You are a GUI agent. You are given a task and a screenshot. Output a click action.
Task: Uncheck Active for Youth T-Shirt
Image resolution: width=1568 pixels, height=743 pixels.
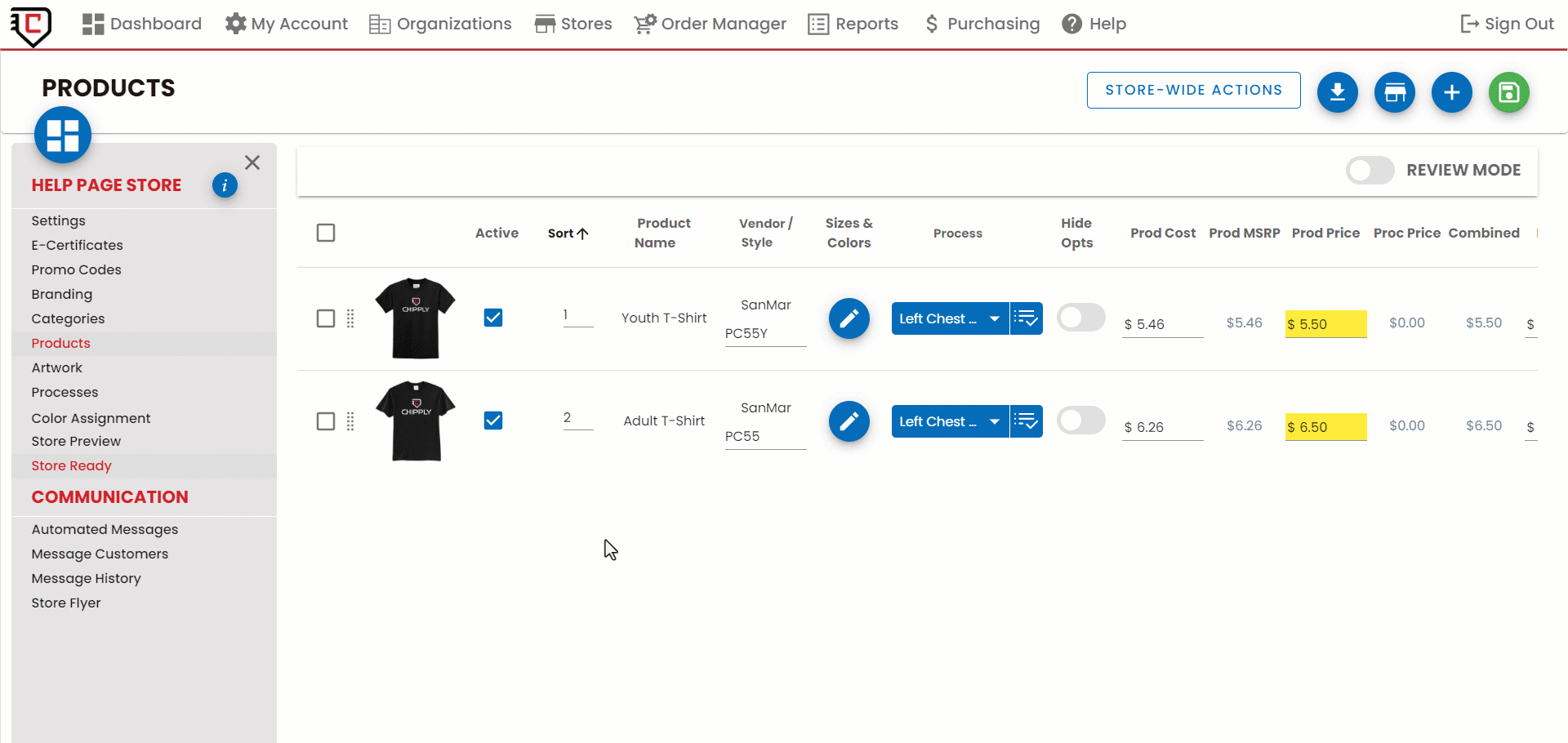(x=493, y=318)
